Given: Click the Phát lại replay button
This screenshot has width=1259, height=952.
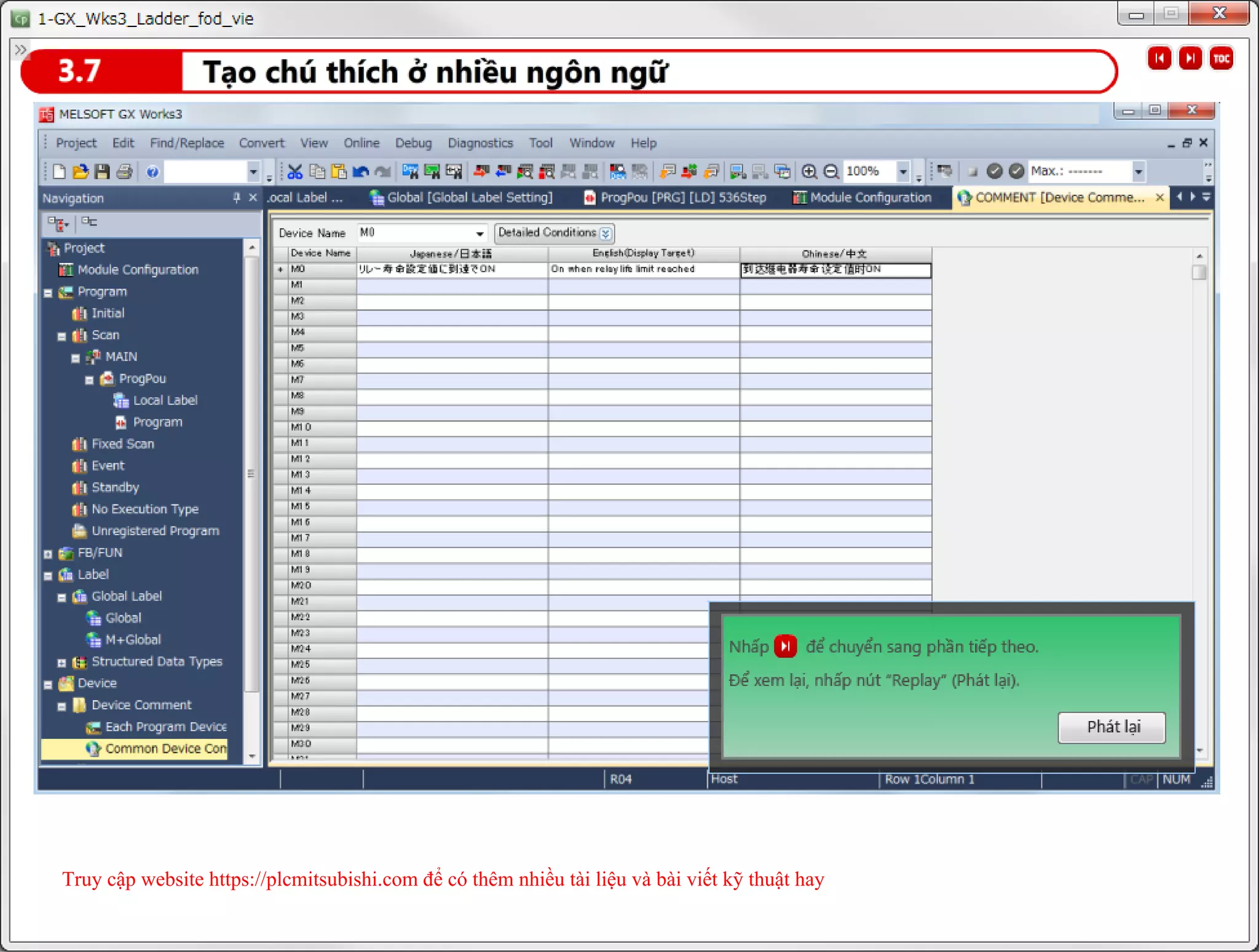Looking at the screenshot, I should (1111, 727).
